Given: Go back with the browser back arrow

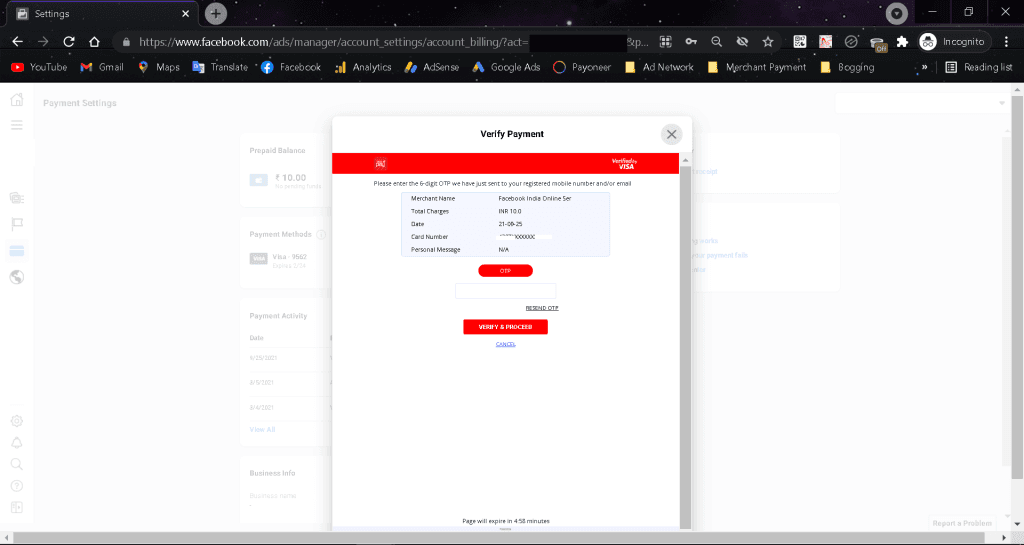Looking at the screenshot, I should (x=18, y=42).
